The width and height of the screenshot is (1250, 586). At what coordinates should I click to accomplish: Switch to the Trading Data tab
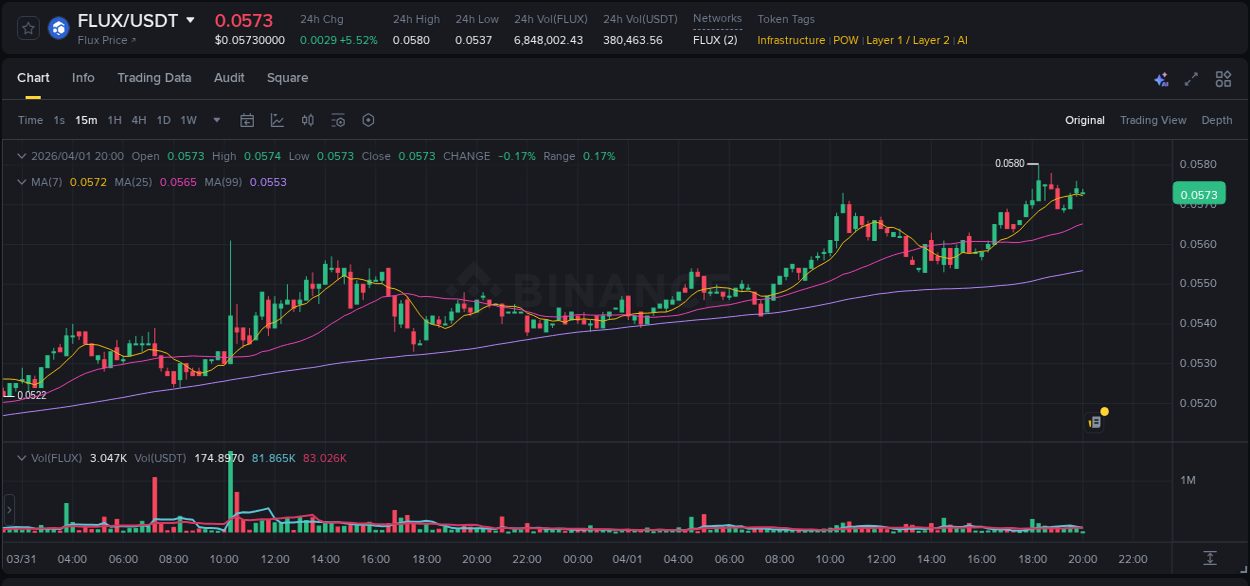pos(154,78)
